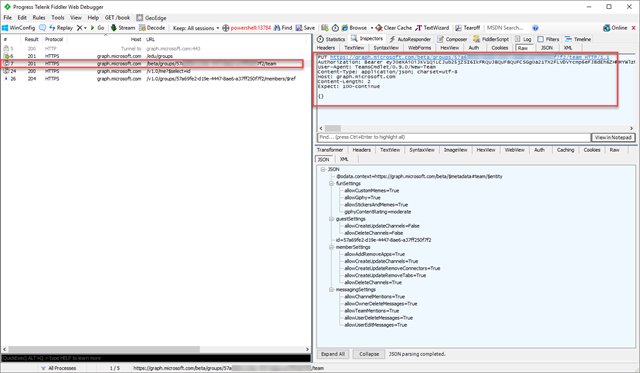Click the screenshot camera icon
This screenshot has width=640, height=373.
325,28
